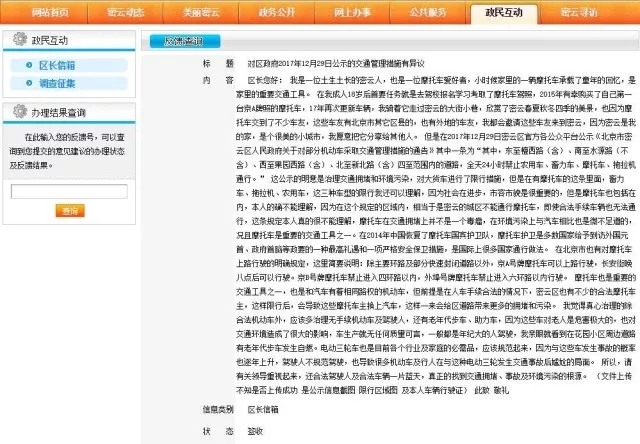Open the 区长信箱 sidebar link
640x444 pixels.
(x=57, y=65)
